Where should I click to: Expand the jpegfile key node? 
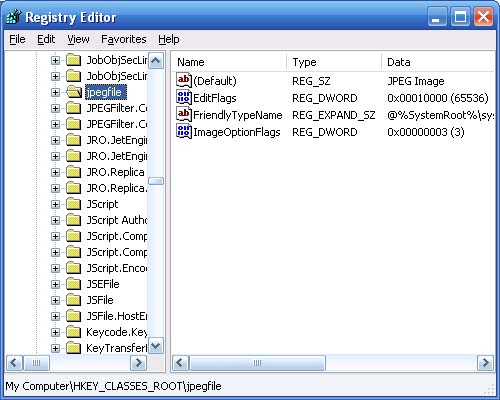click(55, 92)
